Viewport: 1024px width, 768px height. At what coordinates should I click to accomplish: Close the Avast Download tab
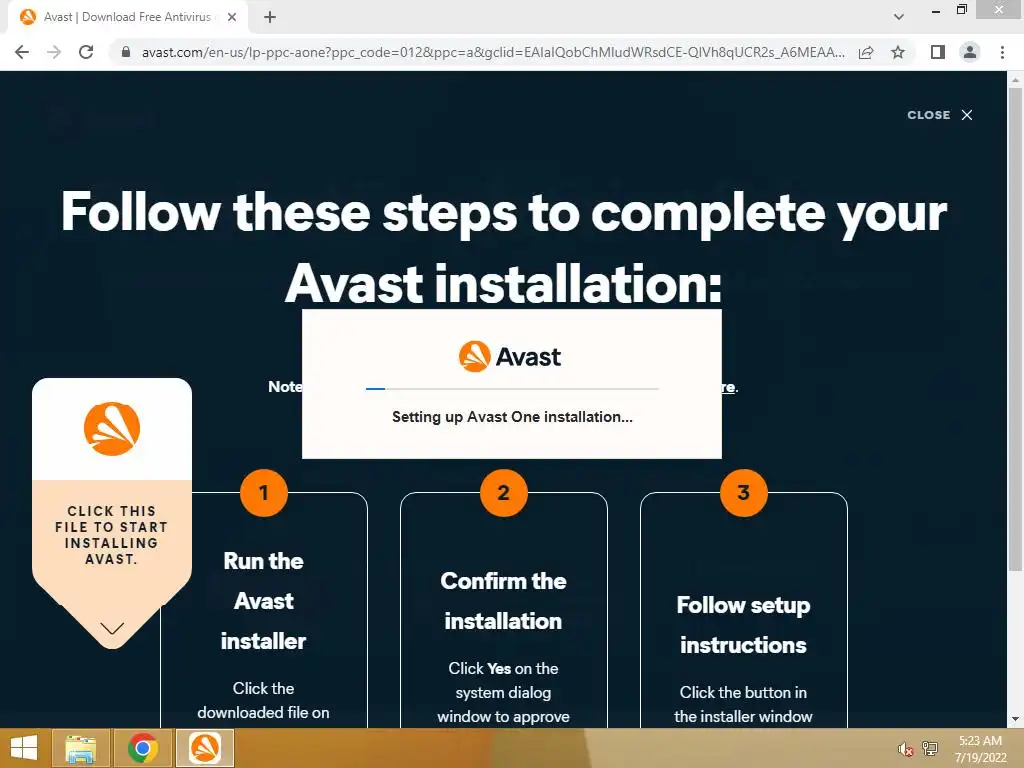pos(232,18)
